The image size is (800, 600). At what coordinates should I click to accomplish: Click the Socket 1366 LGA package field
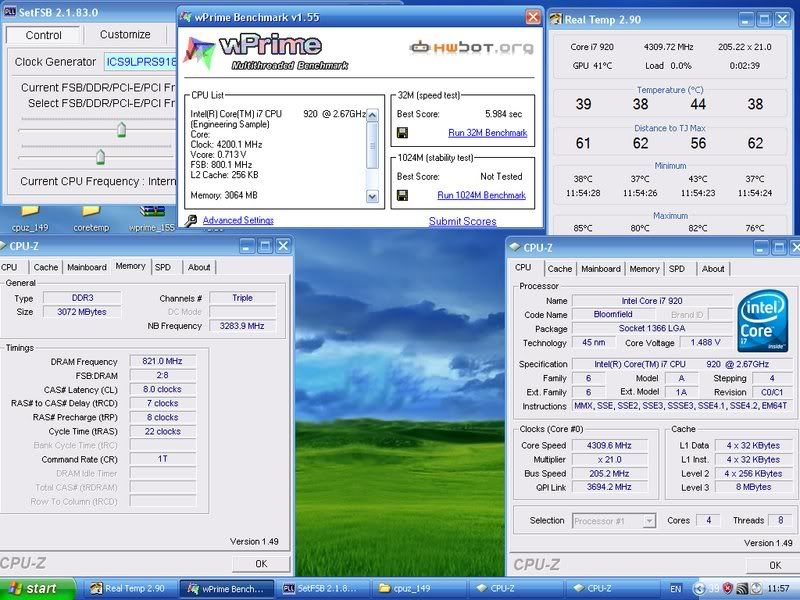(x=652, y=329)
